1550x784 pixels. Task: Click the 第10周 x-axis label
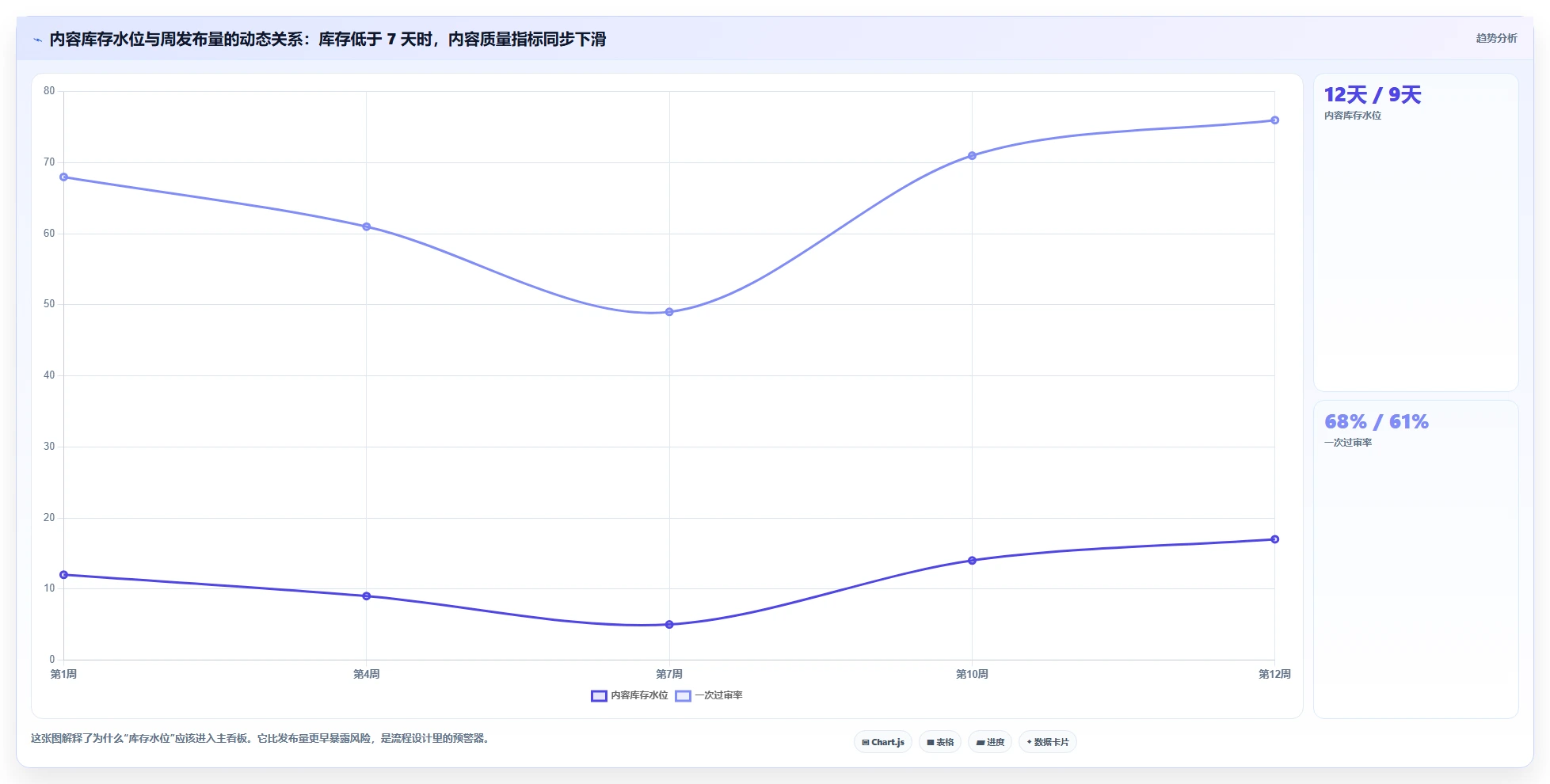tap(972, 674)
